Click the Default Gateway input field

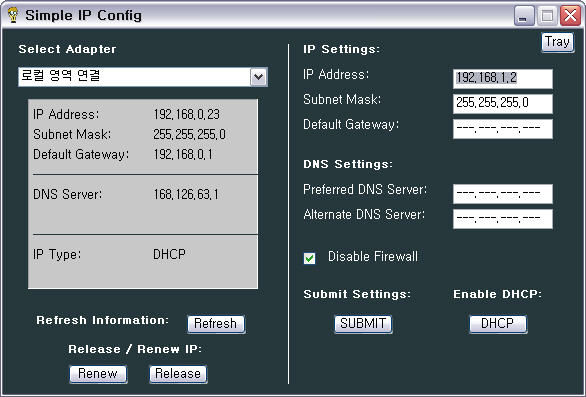click(503, 129)
